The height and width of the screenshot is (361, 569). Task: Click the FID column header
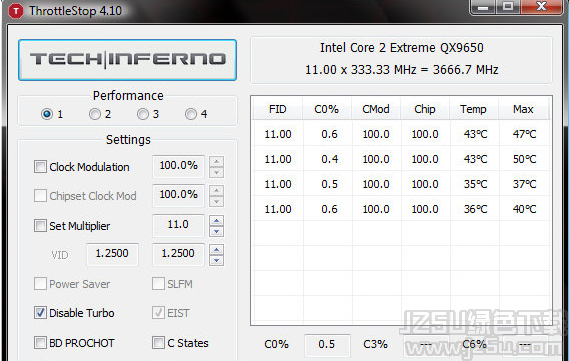278,109
